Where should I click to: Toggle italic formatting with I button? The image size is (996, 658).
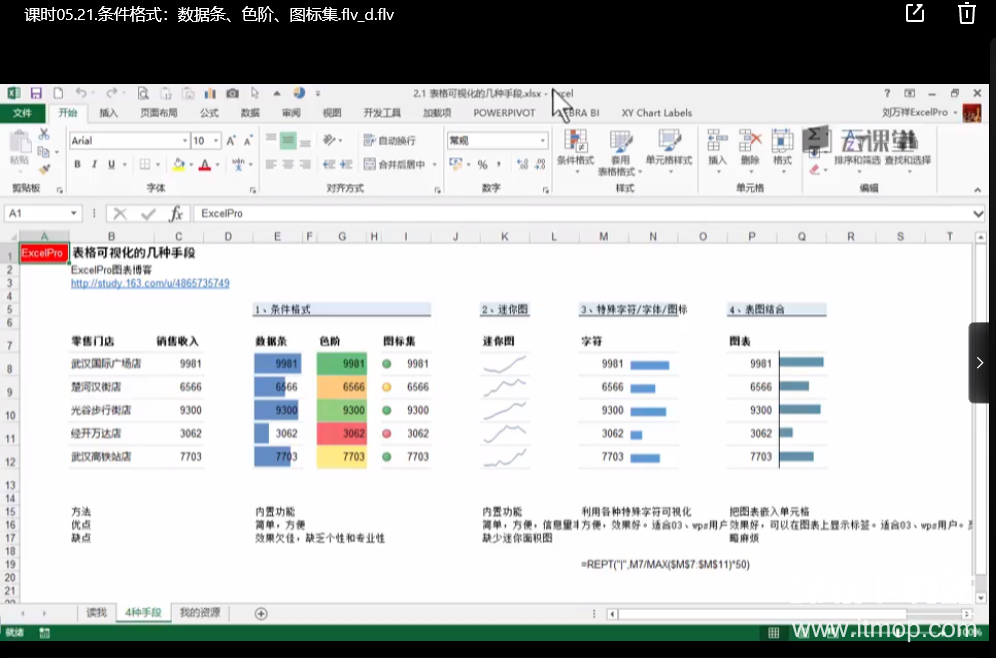[95, 164]
